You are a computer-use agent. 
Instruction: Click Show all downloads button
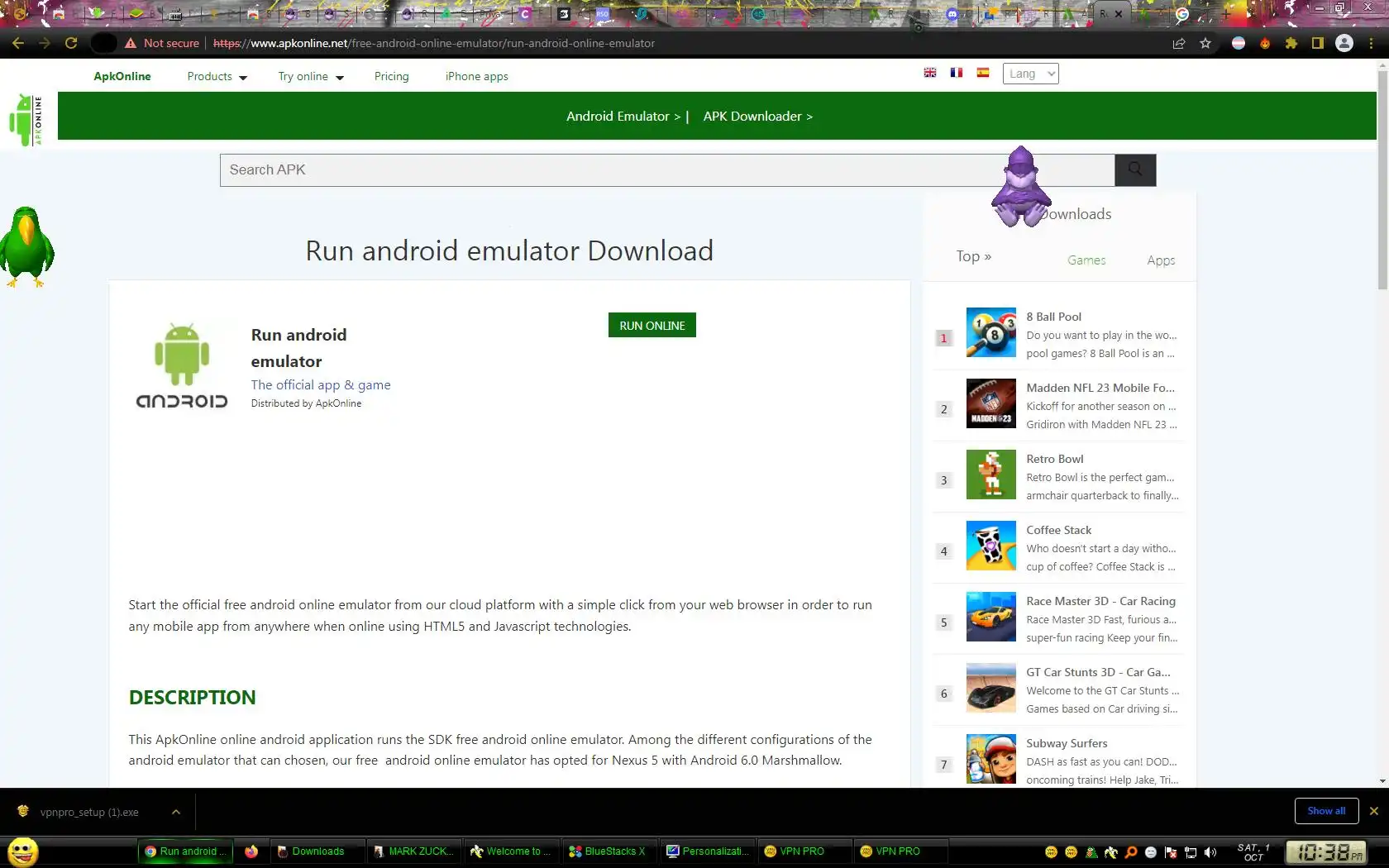(1326, 811)
